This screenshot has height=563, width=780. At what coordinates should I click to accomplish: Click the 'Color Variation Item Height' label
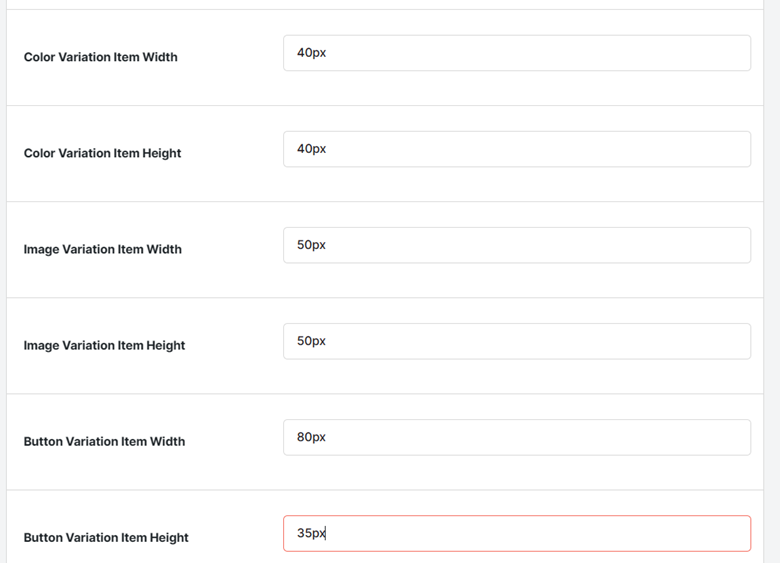tap(102, 153)
